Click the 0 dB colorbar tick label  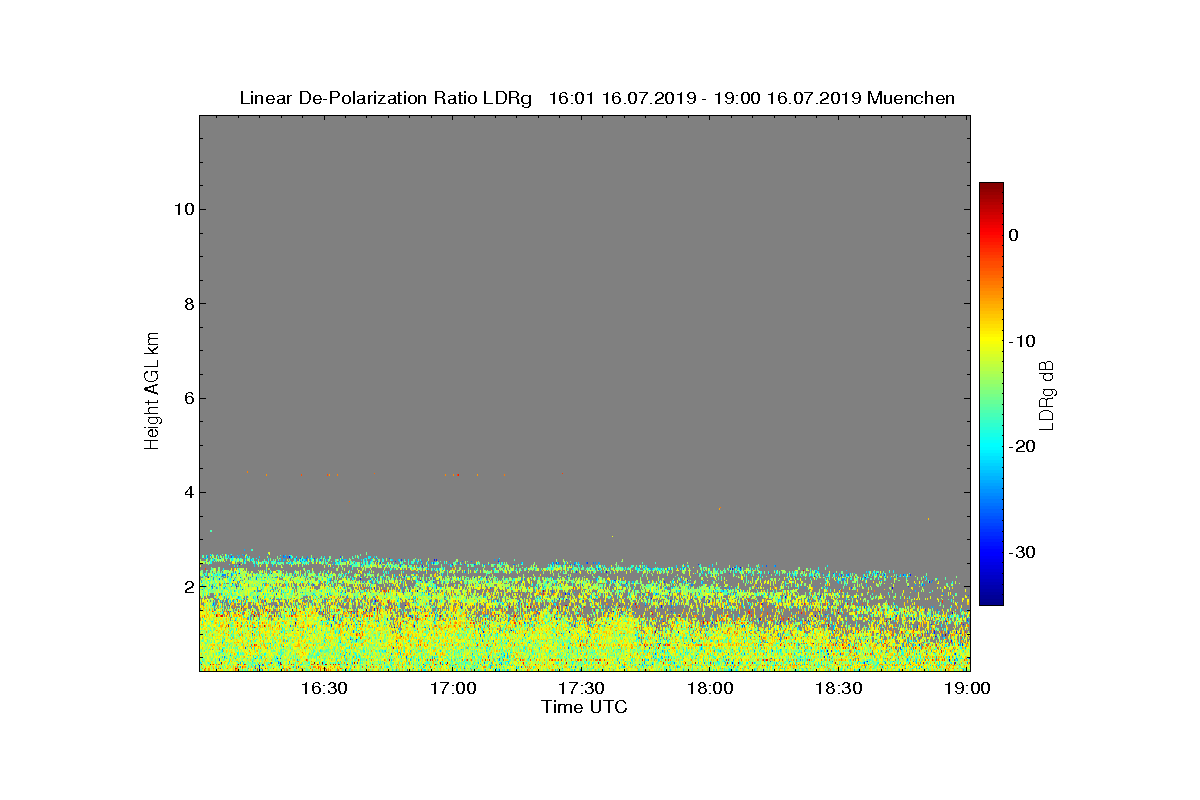click(x=1013, y=235)
